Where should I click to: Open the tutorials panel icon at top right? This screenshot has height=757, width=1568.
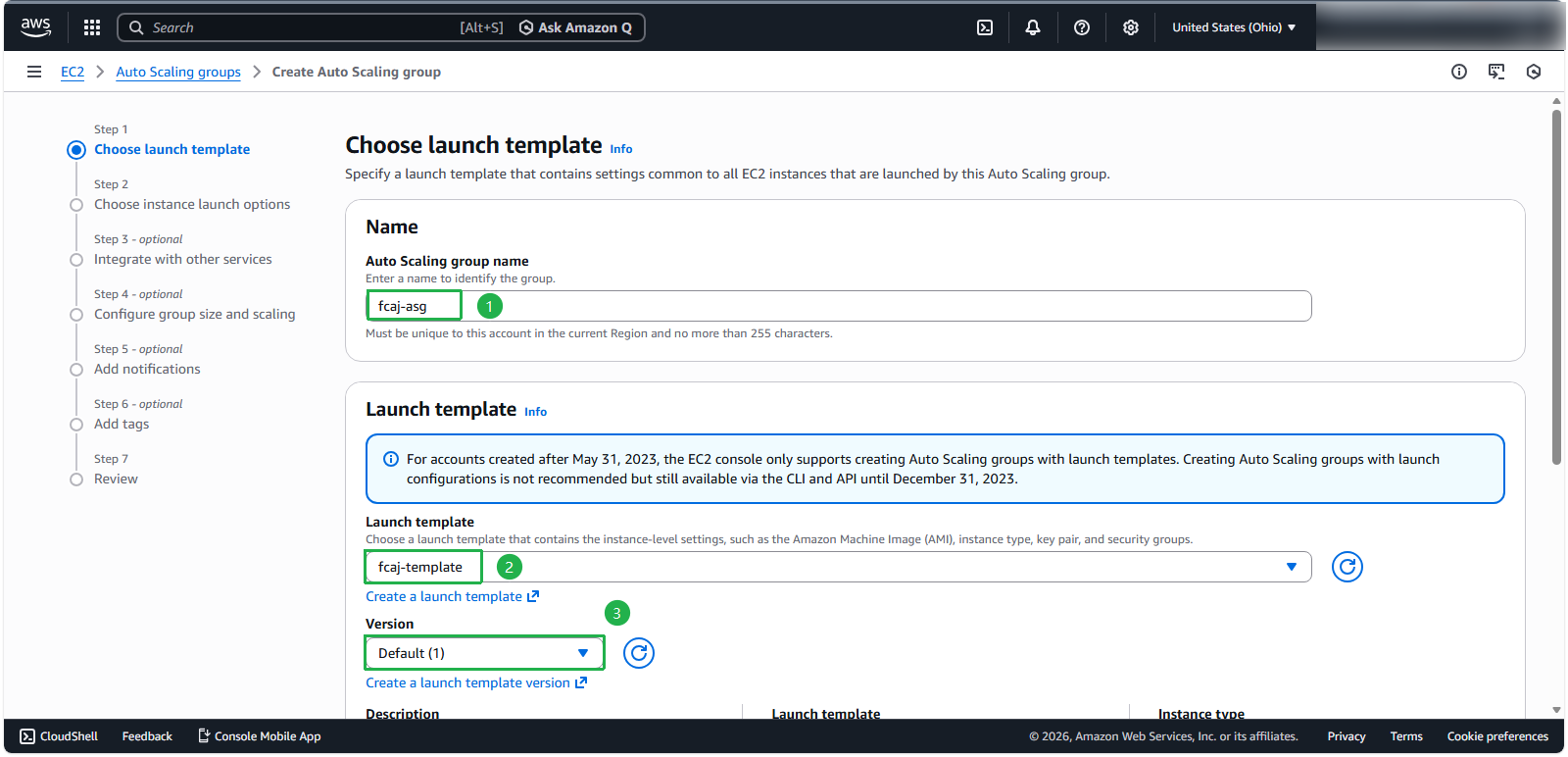pos(1496,72)
